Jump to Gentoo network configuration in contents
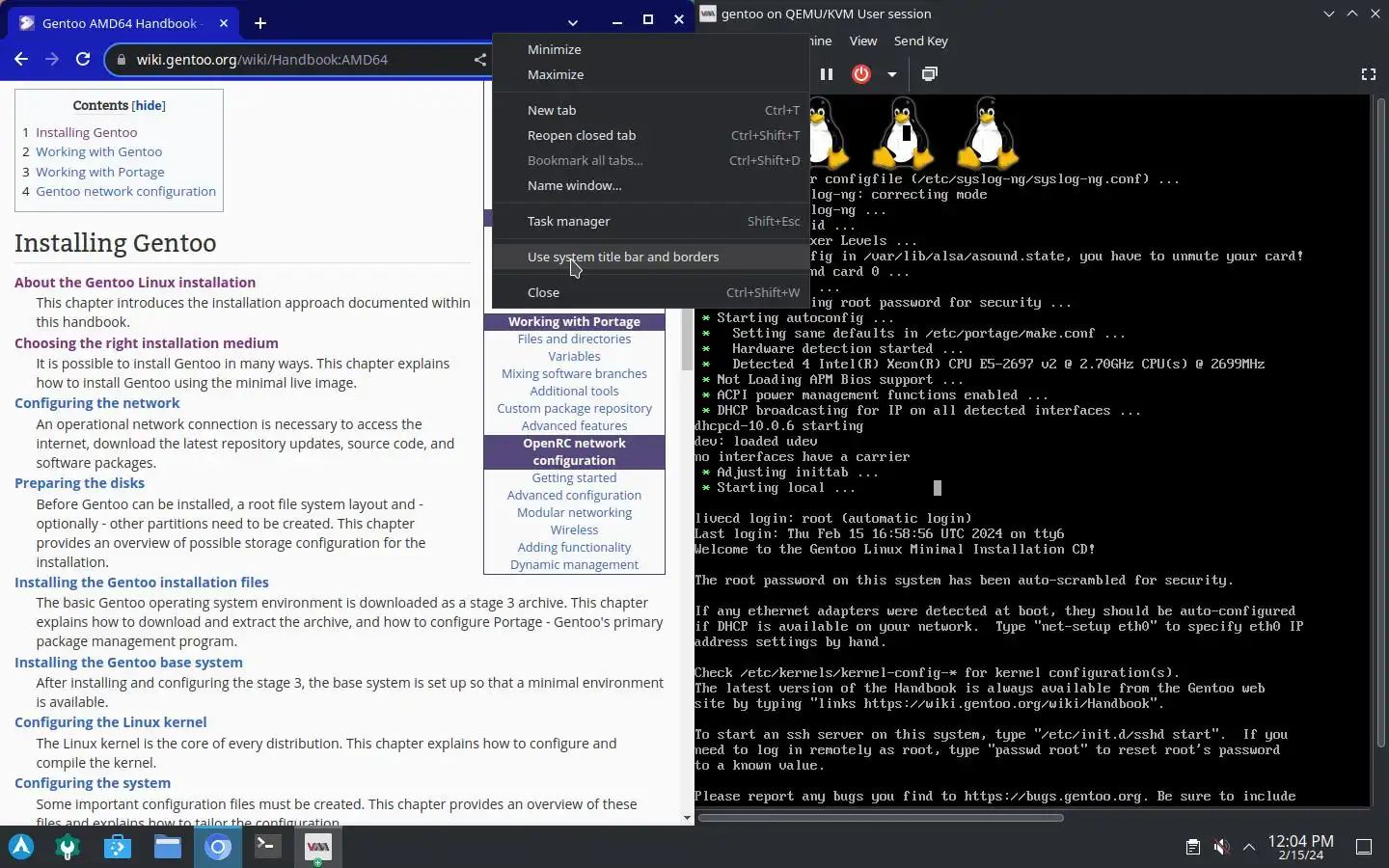1389x868 pixels. [125, 191]
